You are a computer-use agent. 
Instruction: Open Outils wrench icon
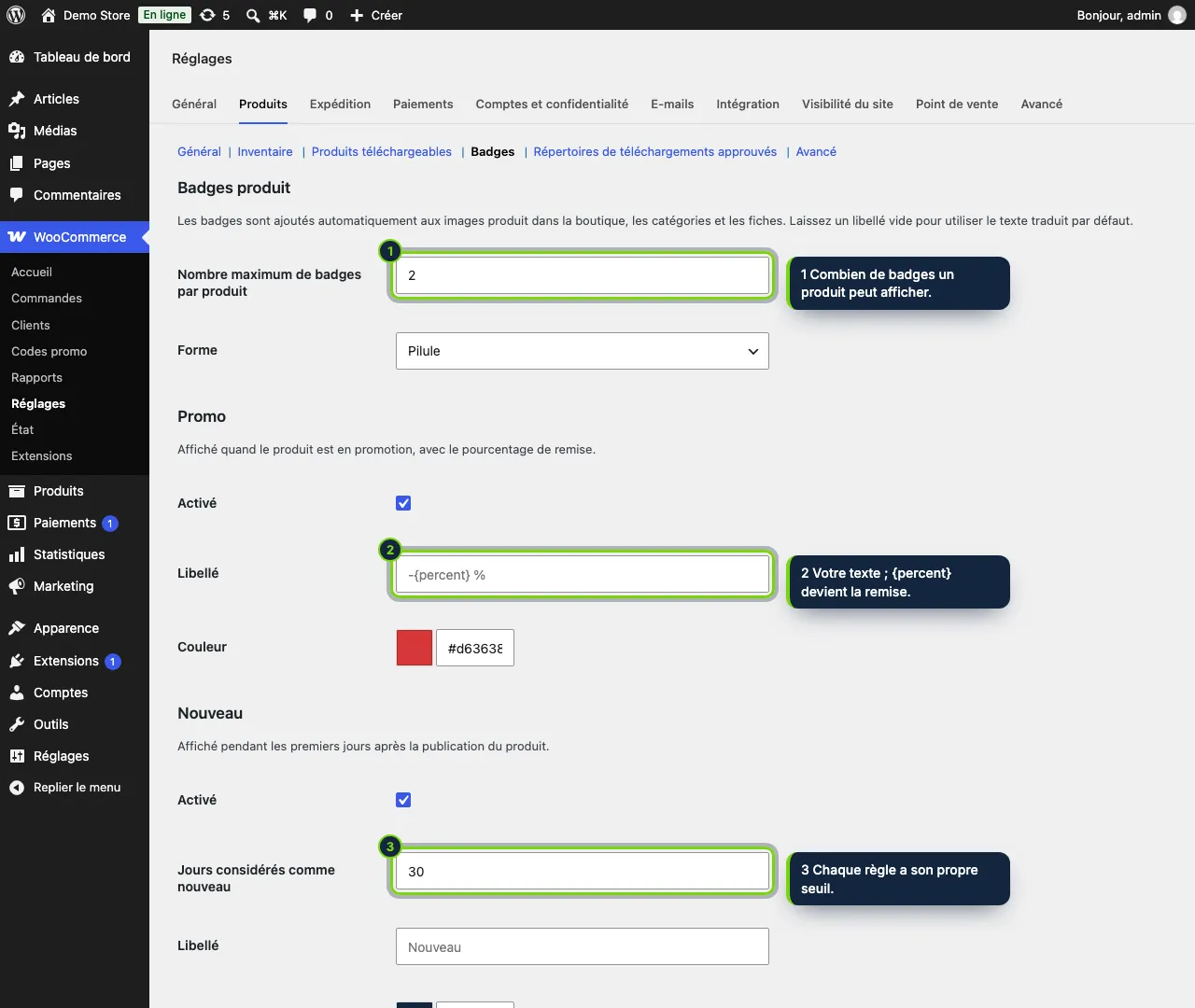tap(17, 724)
